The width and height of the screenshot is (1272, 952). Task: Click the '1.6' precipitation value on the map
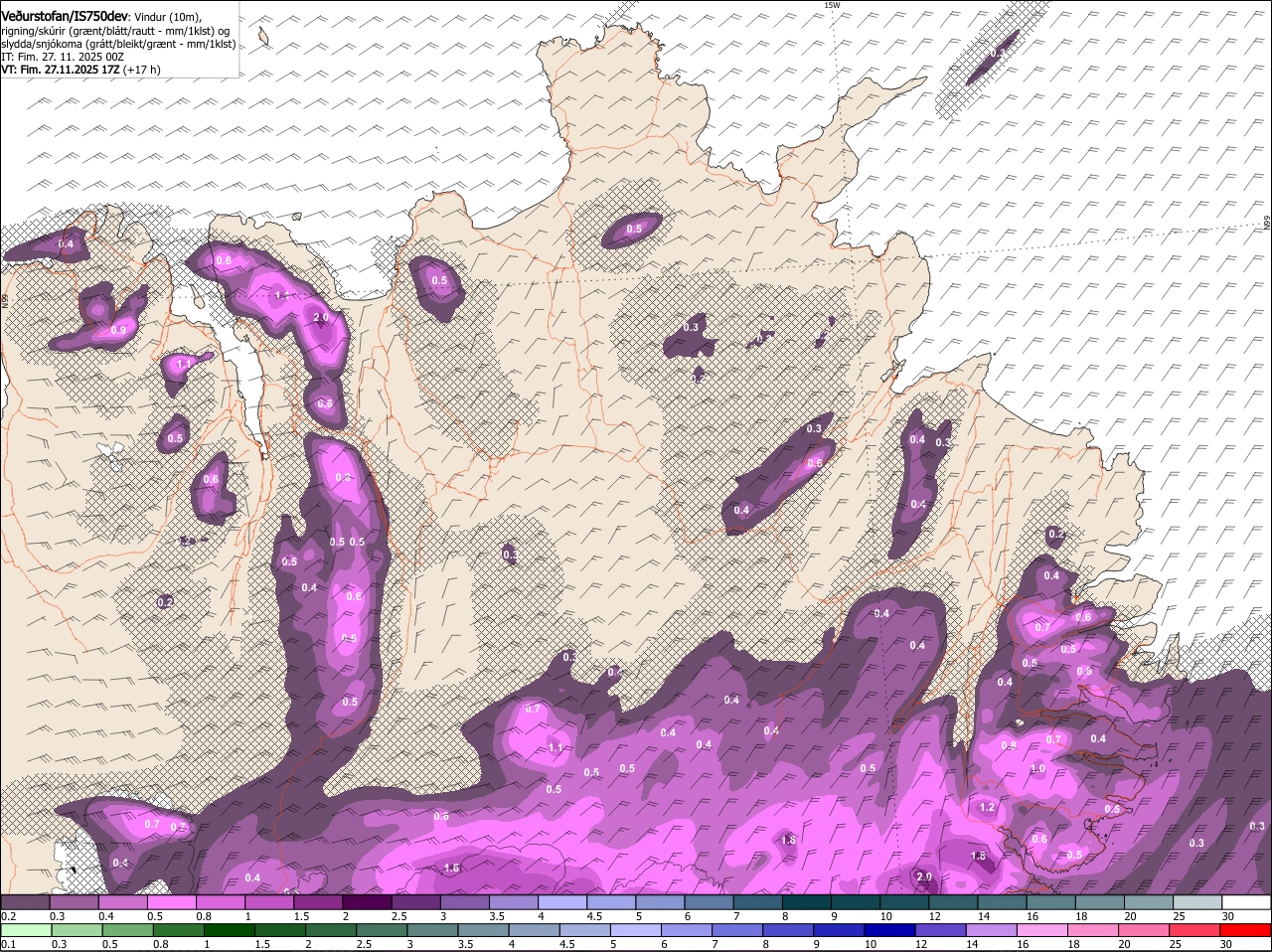pos(451,869)
